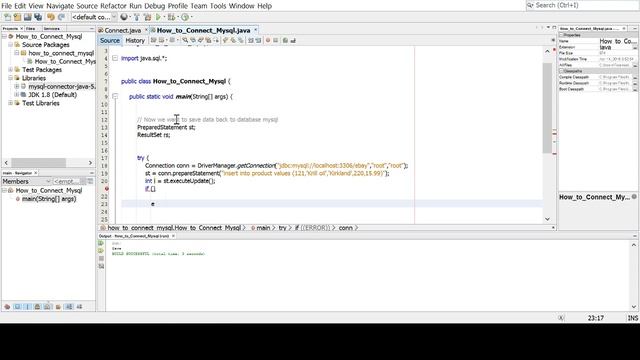This screenshot has height=360, width=640.
Task: Collapse the Source Packages node
Action: 11,44
